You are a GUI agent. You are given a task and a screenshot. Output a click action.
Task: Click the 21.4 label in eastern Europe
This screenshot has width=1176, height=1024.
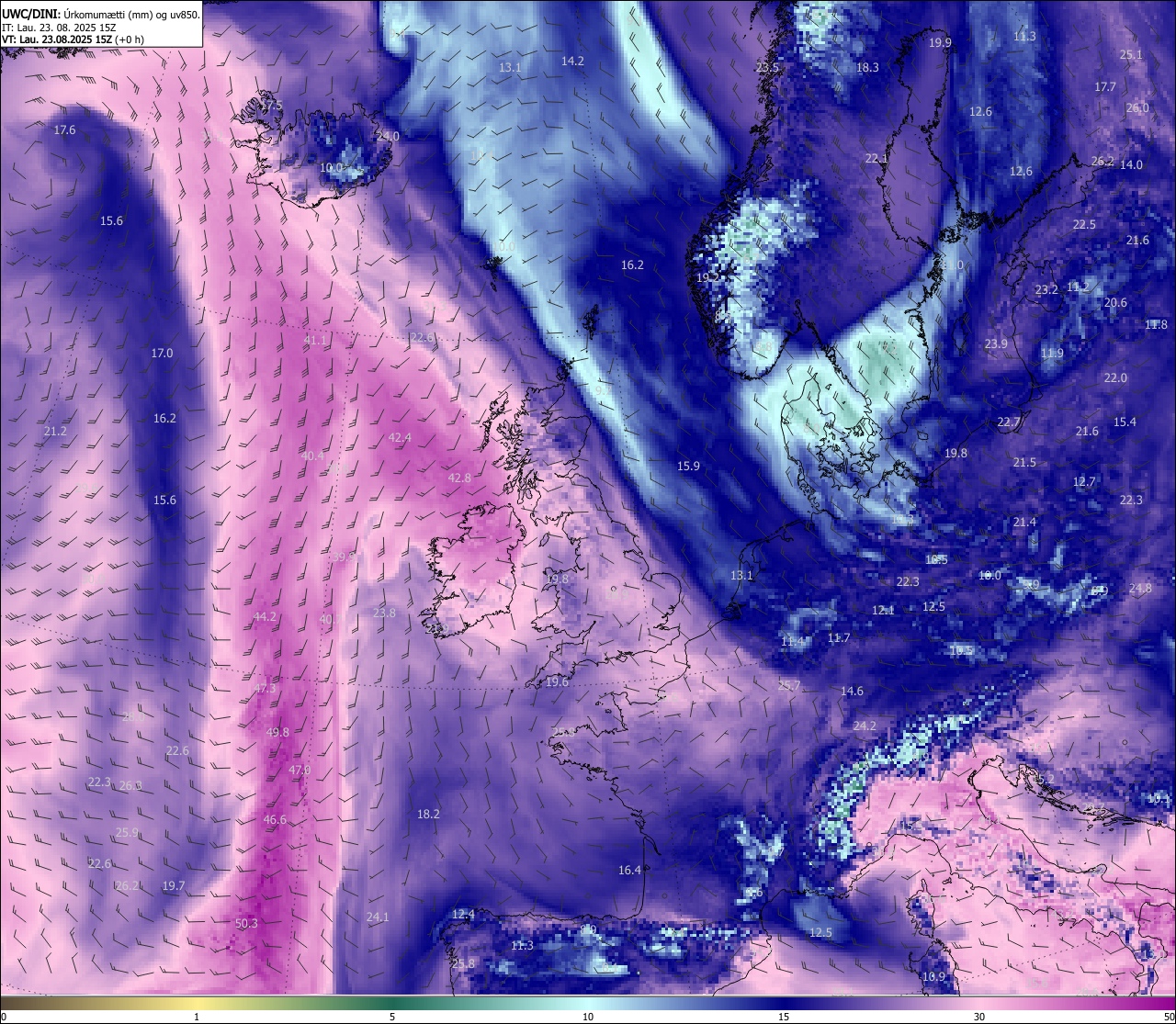1024,523
